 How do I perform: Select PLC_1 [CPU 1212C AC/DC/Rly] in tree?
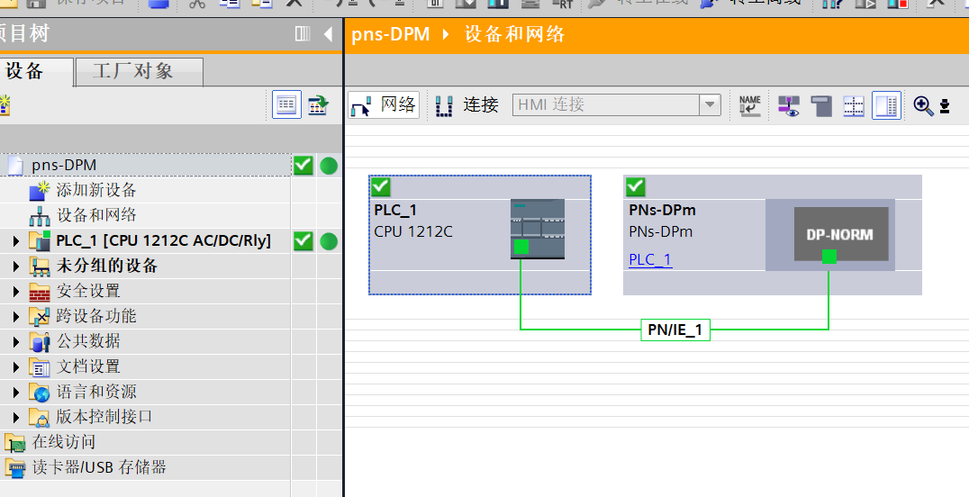coord(163,240)
